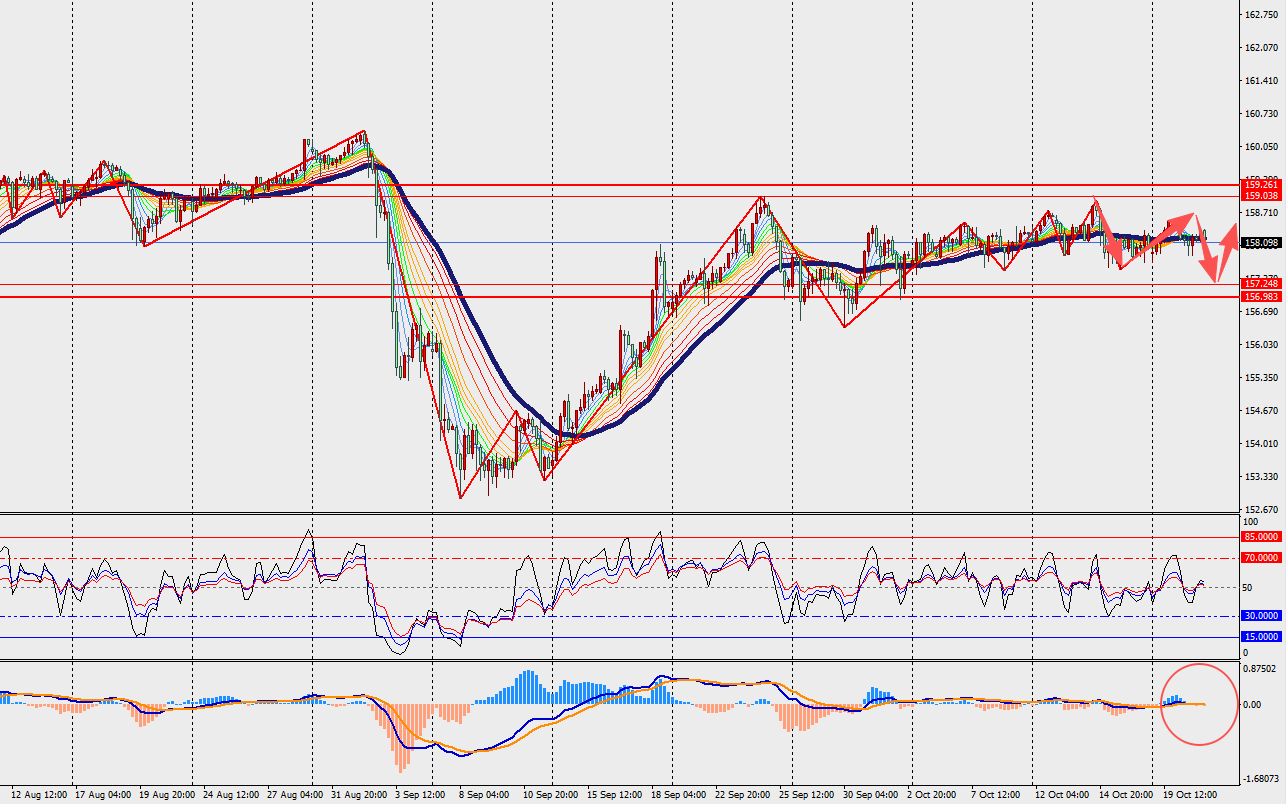Click the 22 Sep 20:00 time label
The width and height of the screenshot is (1287, 804).
743,795
